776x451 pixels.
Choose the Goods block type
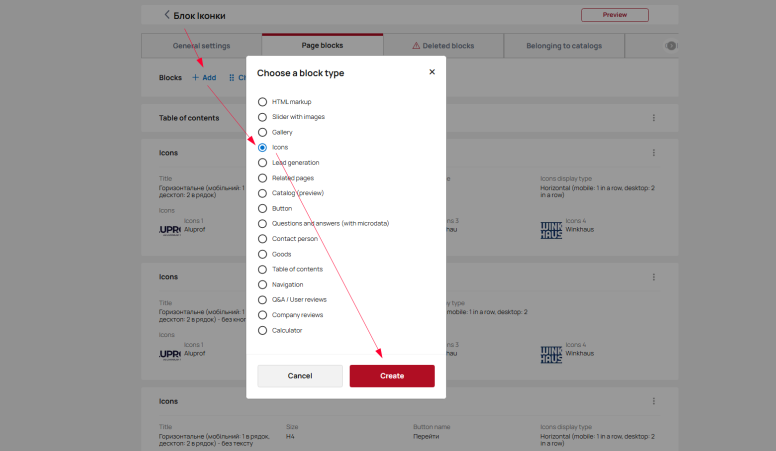point(262,254)
